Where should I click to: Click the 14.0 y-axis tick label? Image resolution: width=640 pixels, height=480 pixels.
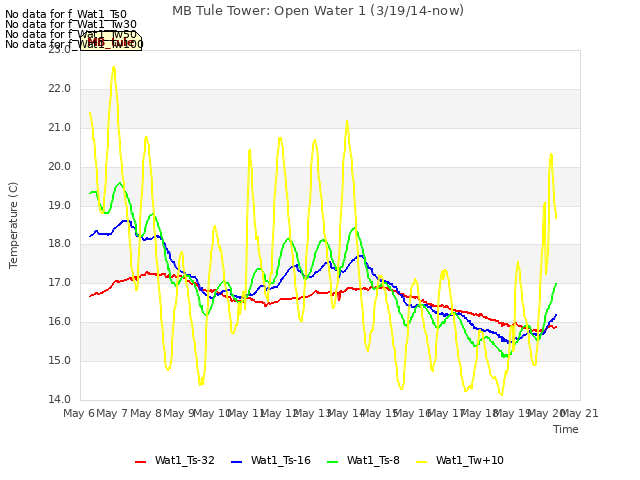pos(59,399)
